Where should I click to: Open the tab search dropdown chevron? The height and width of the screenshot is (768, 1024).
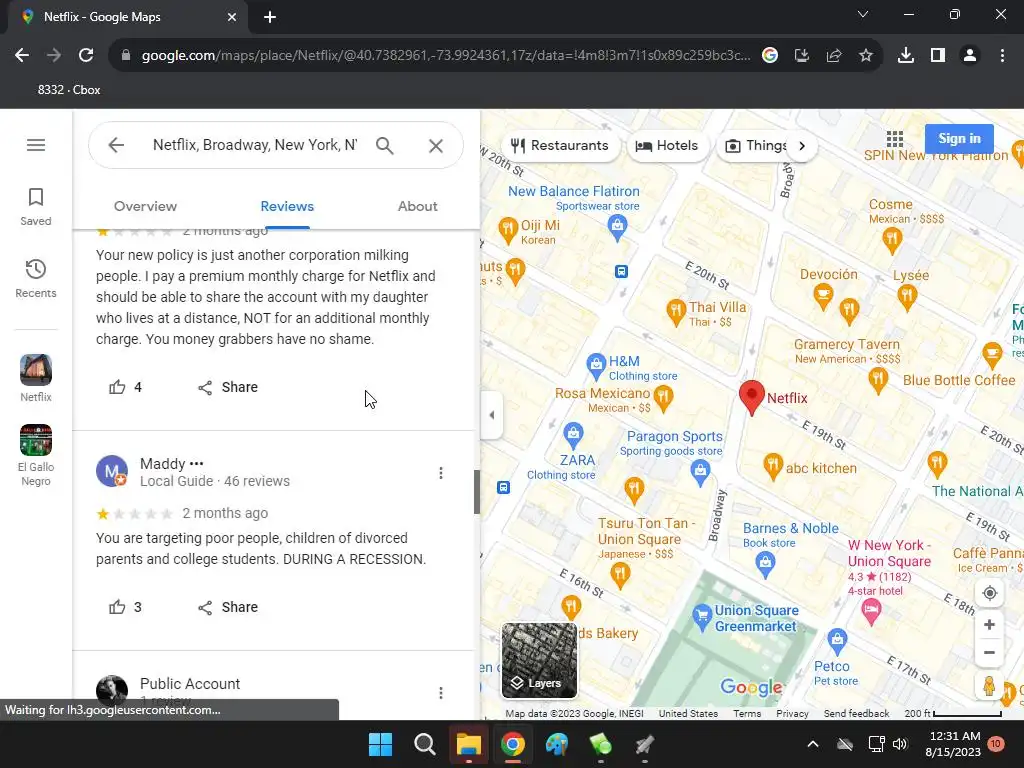pyautogui.click(x=863, y=14)
